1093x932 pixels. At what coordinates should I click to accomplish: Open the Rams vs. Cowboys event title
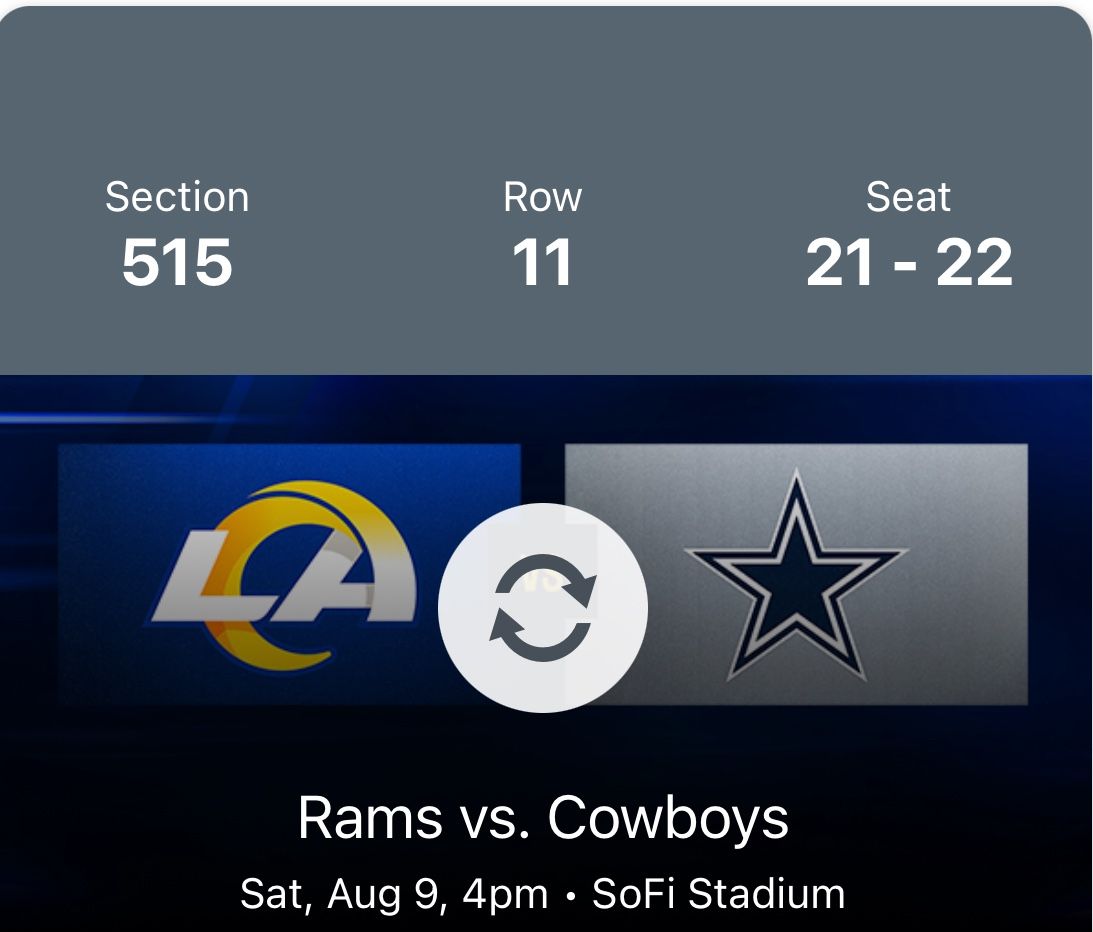[x=543, y=818]
